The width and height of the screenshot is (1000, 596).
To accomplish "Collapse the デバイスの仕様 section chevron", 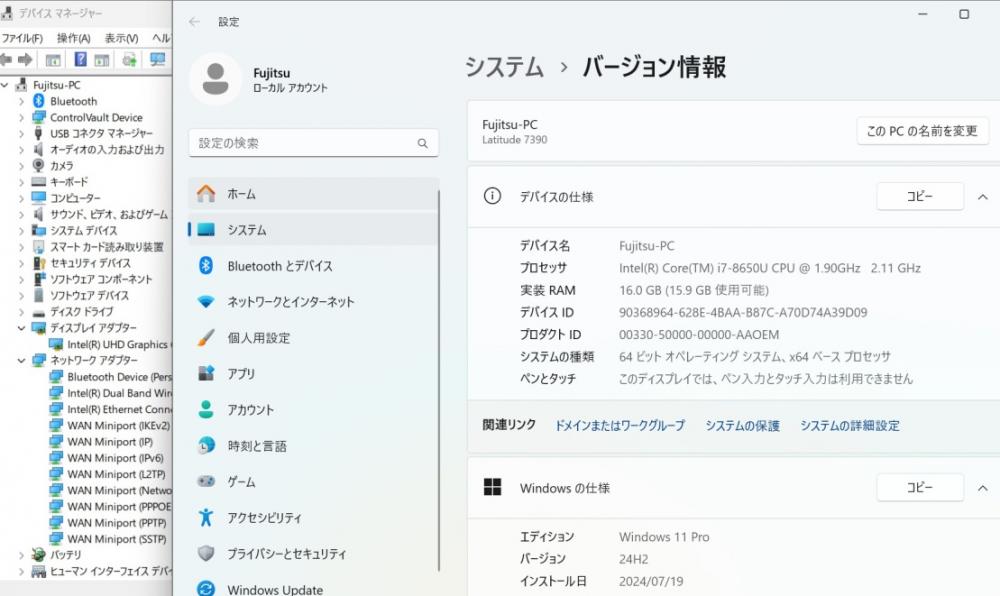I will 983,197.
